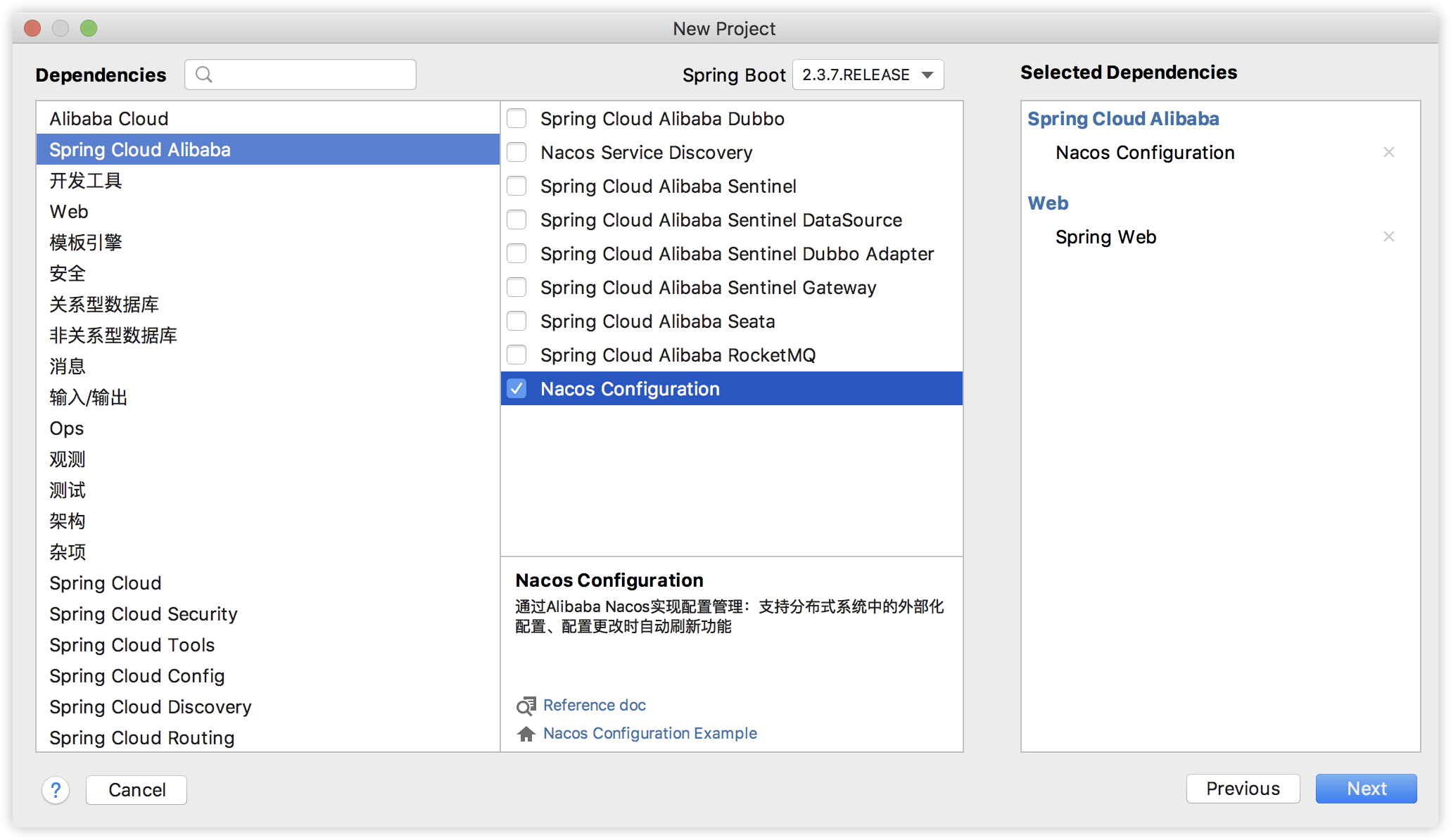Select the Ops dependency category
The height and width of the screenshot is (840, 1451).
(x=67, y=428)
